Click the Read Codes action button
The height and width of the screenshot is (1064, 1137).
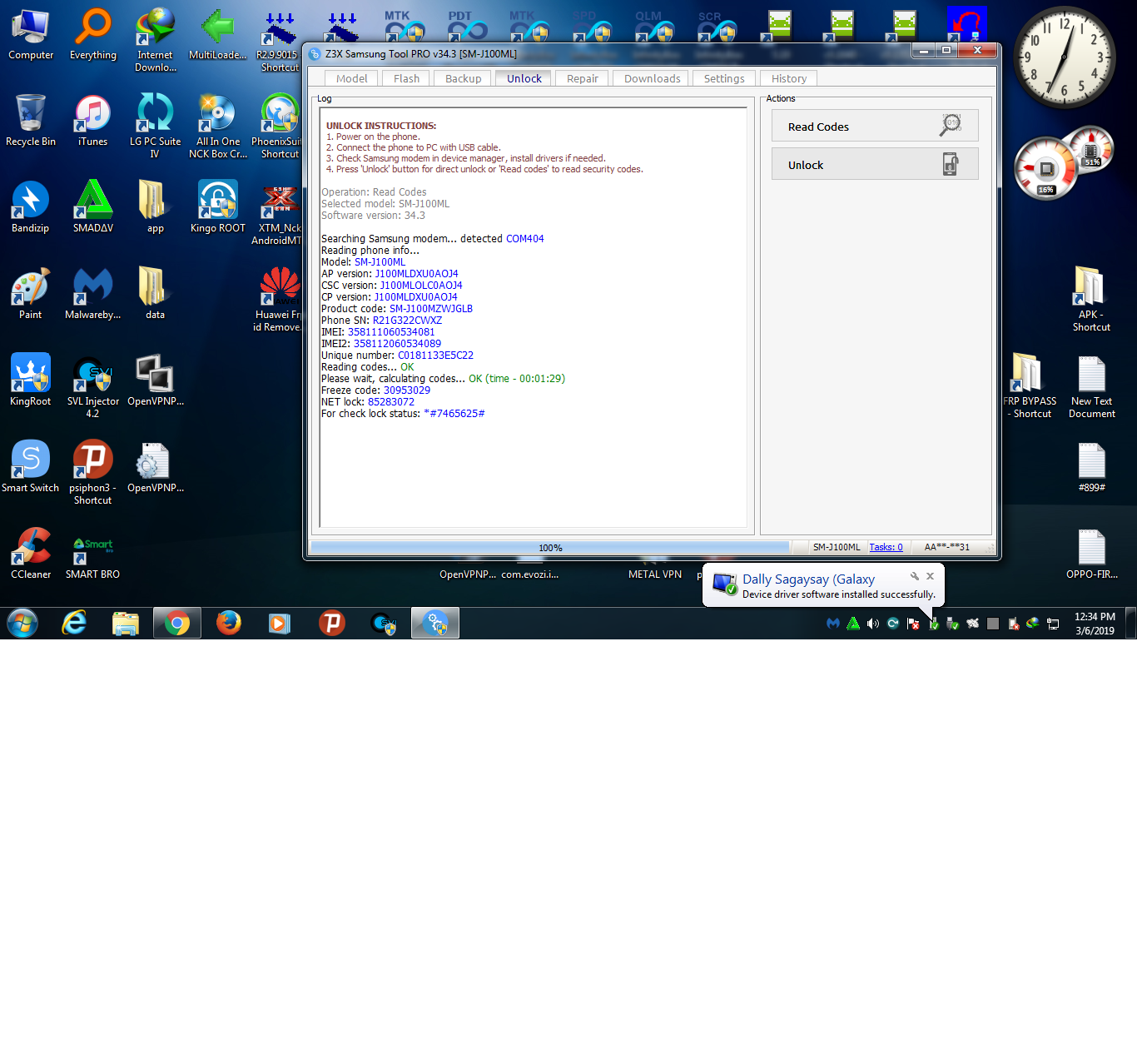875,126
